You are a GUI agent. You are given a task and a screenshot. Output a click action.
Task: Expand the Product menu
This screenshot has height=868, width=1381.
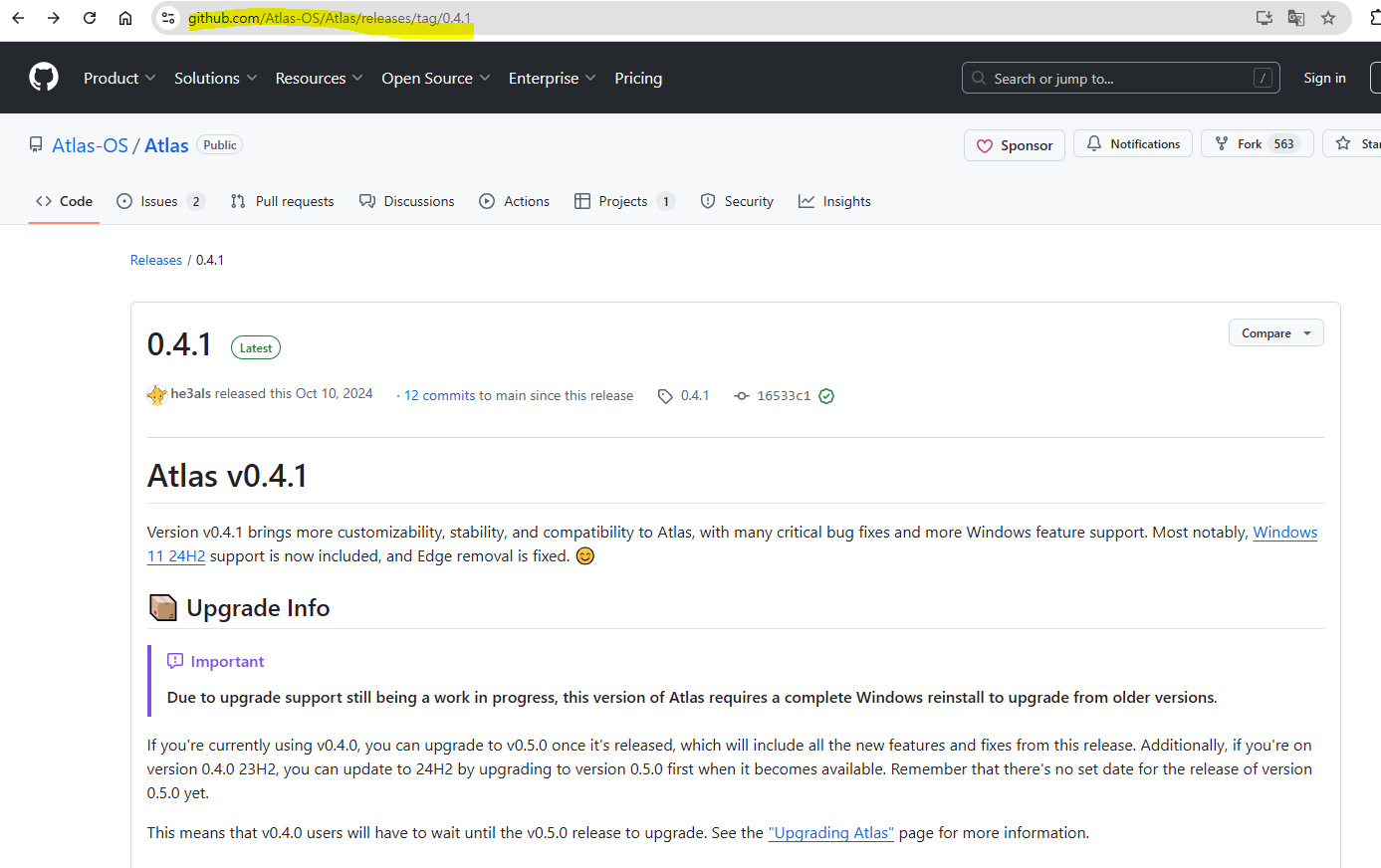[119, 78]
